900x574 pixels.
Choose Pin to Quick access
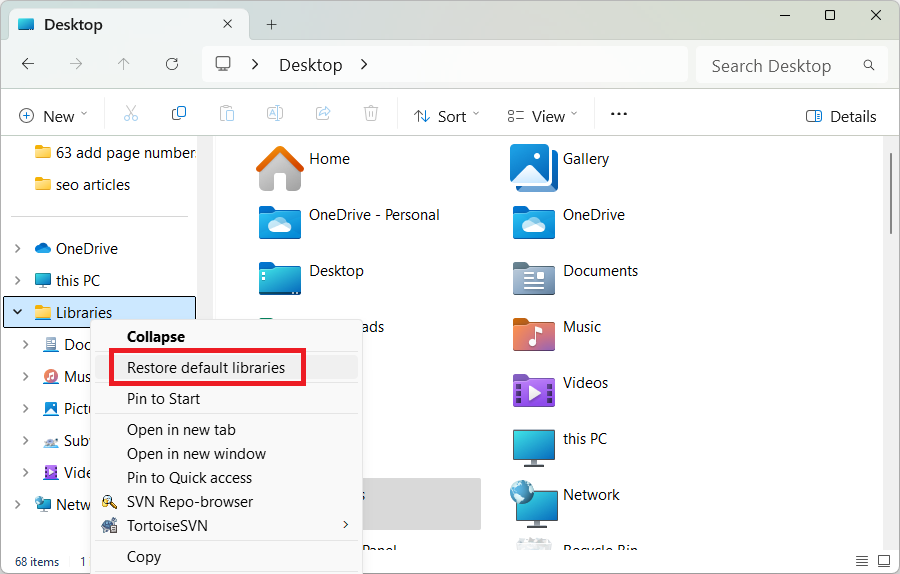[x=189, y=478]
